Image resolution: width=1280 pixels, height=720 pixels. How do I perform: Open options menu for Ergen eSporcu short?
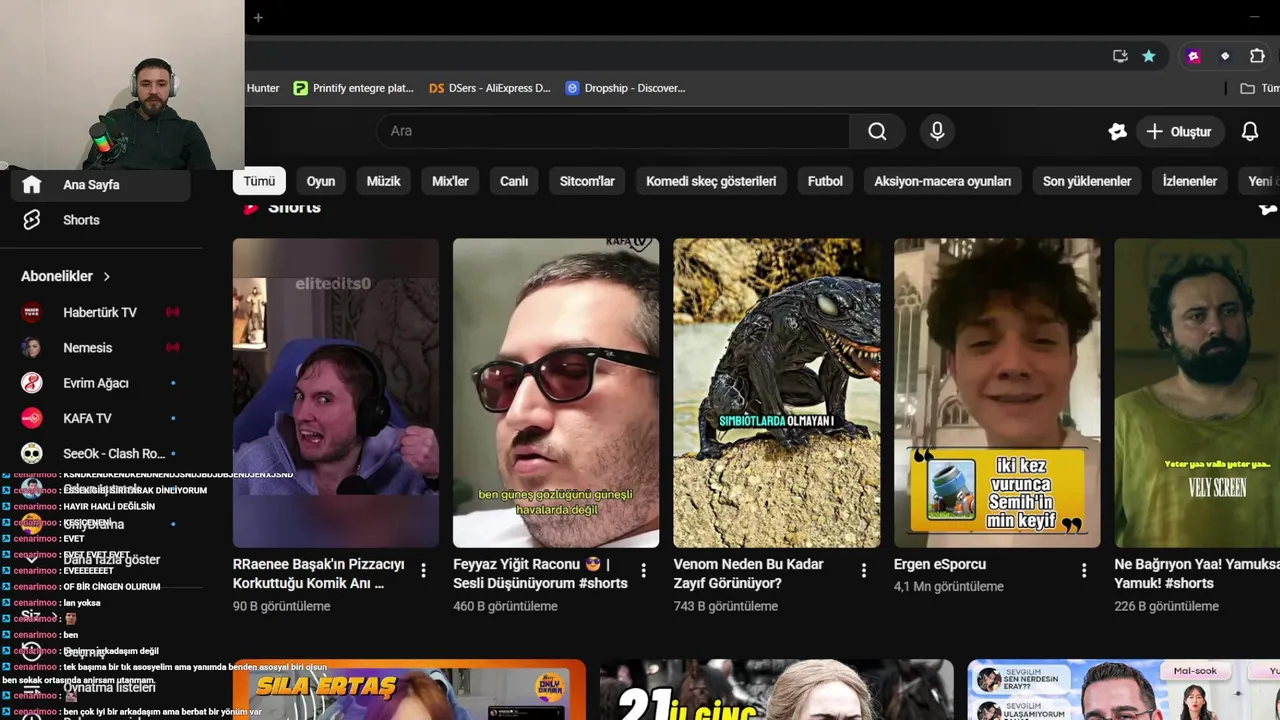tap(1084, 570)
